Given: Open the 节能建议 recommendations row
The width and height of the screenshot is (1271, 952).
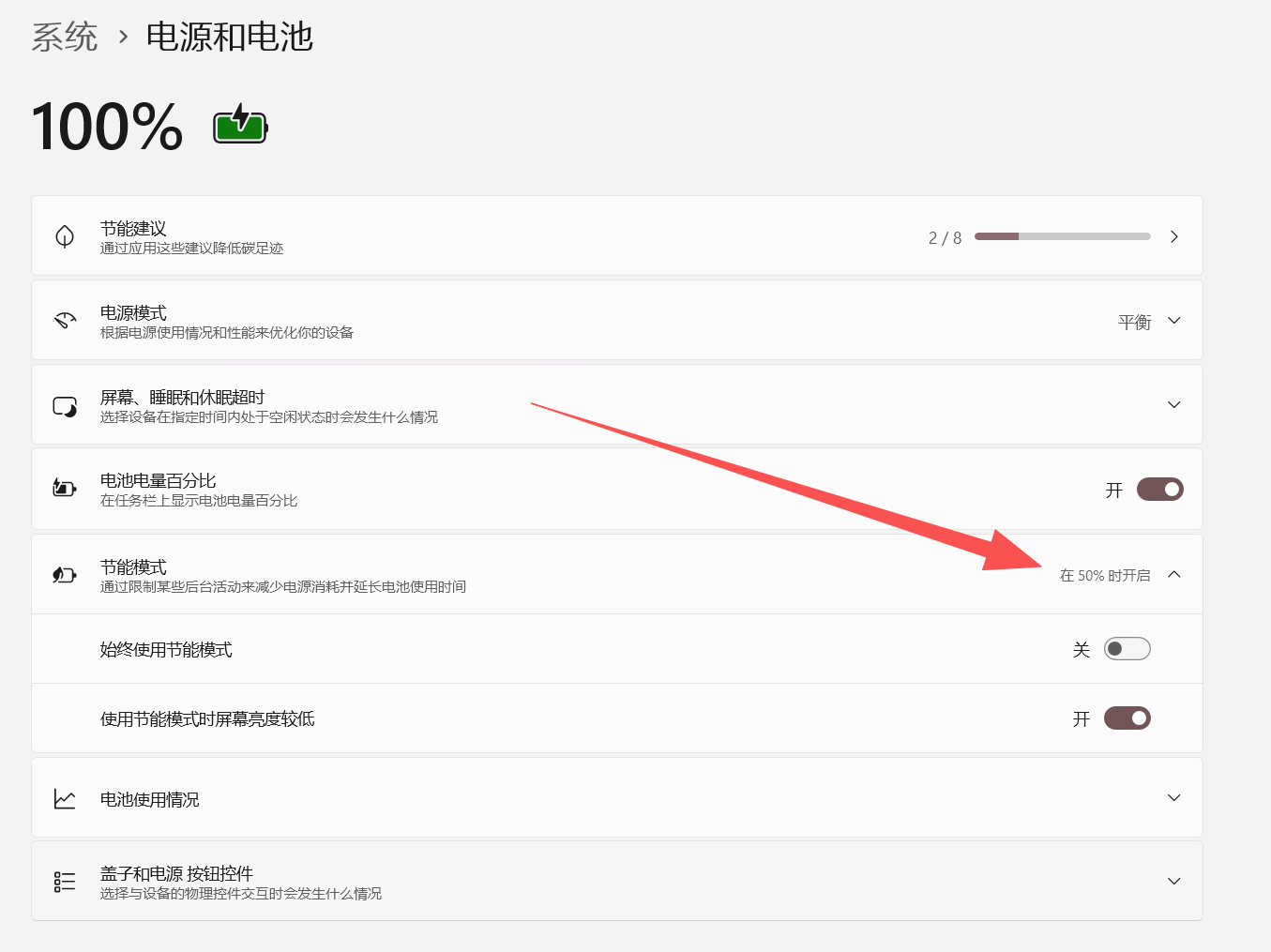Looking at the screenshot, I should (617, 236).
